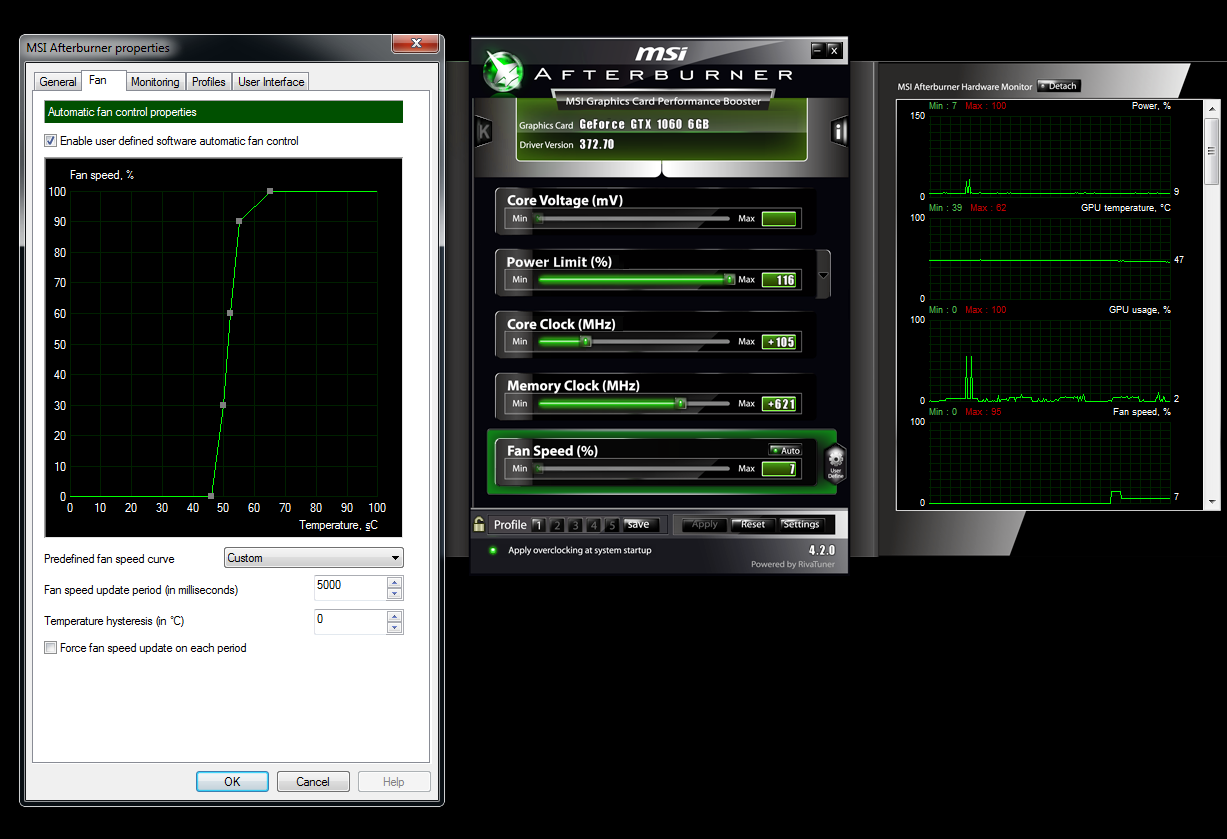Toggle the Fan Speed Auto button
Image resolution: width=1227 pixels, height=839 pixels.
(x=785, y=450)
